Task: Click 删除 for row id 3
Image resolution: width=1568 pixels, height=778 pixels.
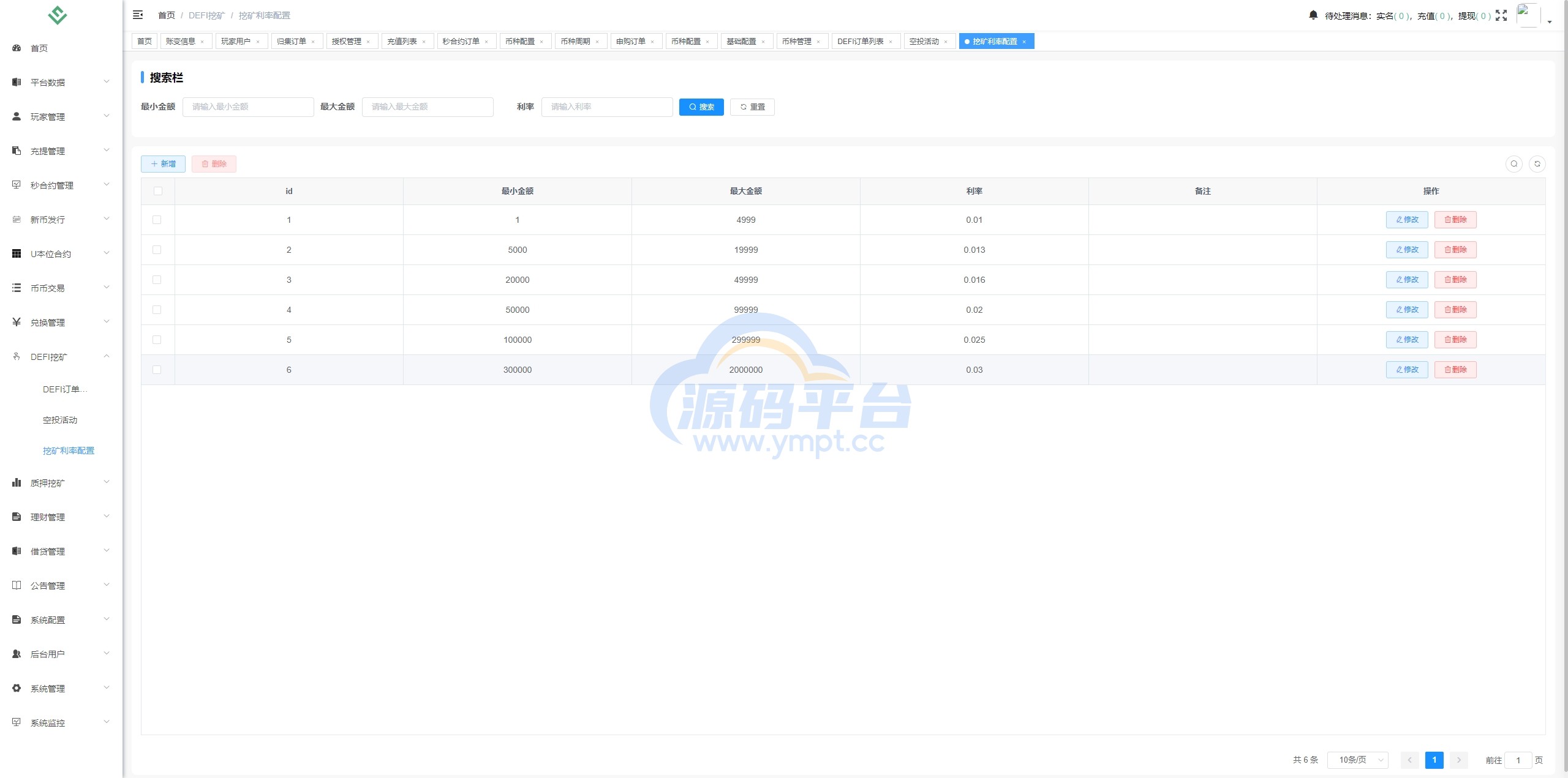Action: tap(1455, 280)
